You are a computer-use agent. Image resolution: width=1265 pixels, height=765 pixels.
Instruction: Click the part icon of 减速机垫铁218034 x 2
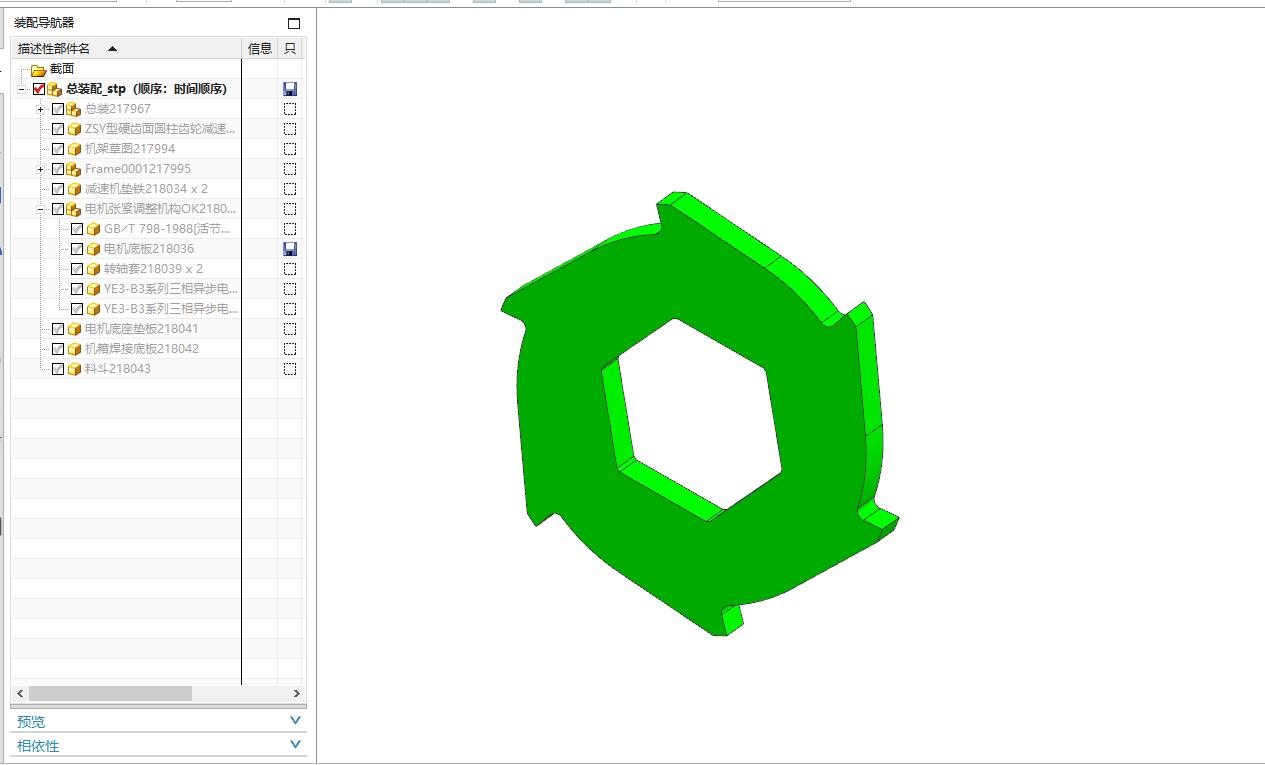[x=74, y=189]
